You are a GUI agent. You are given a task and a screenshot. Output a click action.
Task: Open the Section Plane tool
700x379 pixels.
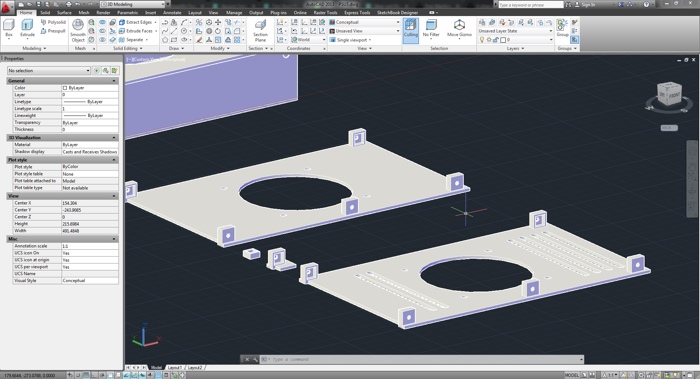260,30
